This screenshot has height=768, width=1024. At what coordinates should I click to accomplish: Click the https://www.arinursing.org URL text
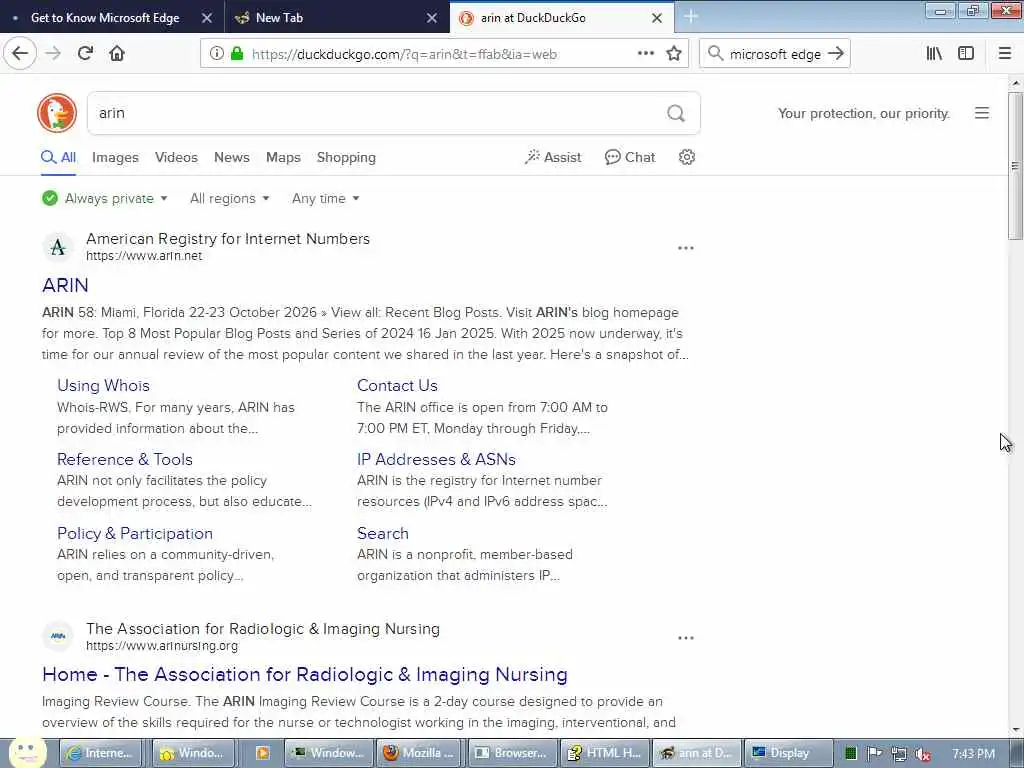pyautogui.click(x=162, y=646)
